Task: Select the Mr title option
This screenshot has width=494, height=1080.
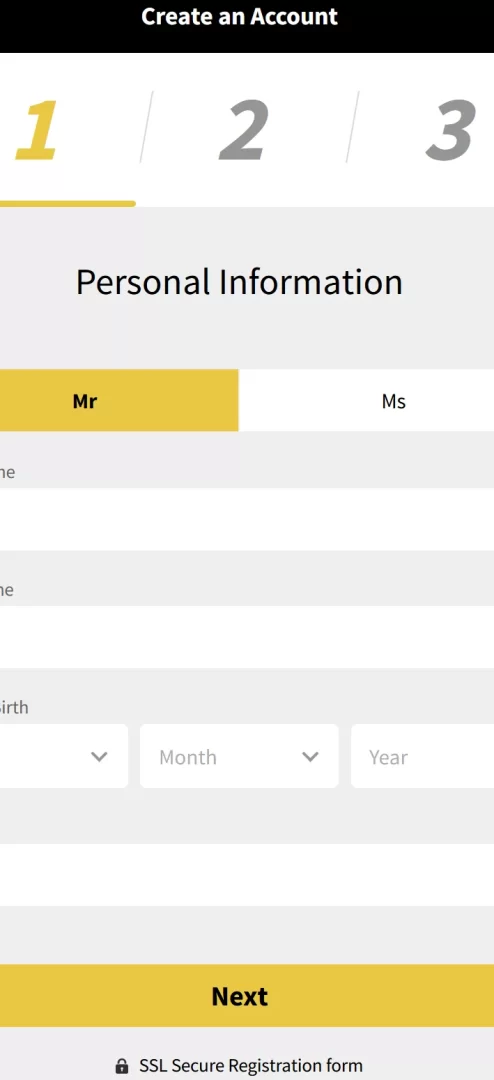Action: [119, 400]
